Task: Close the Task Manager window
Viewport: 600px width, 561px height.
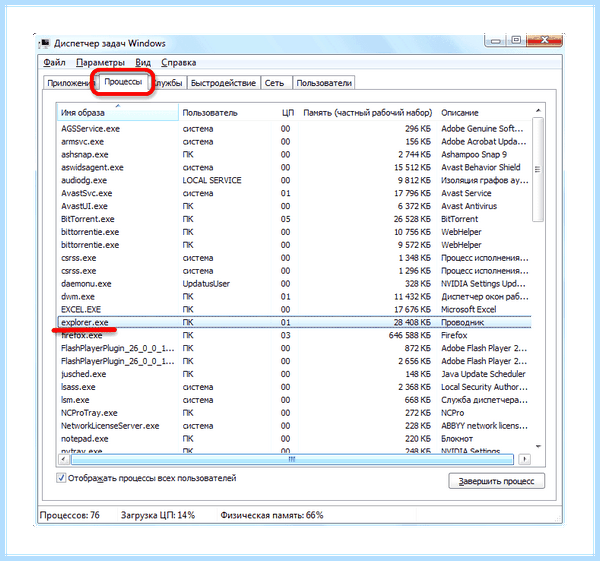Action: tap(544, 41)
